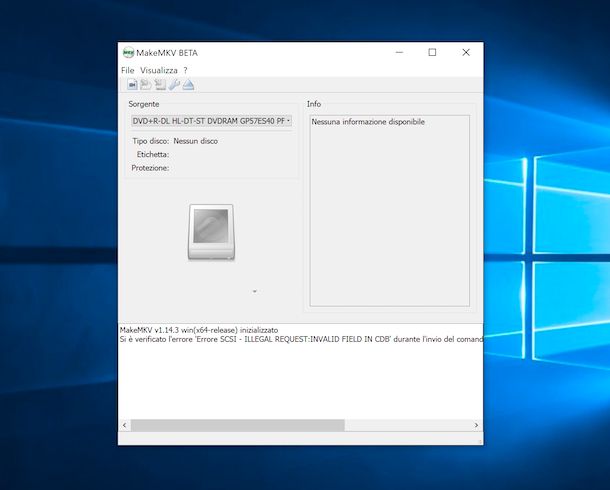This screenshot has height=490, width=610.
Task: Open the File menu
Action: point(128,70)
